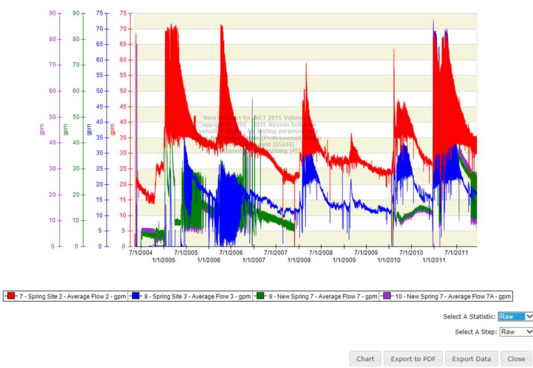Viewport: 533px width, 368px height.
Task: Click the x-axis label 1/1/2005
Action: click(164, 260)
